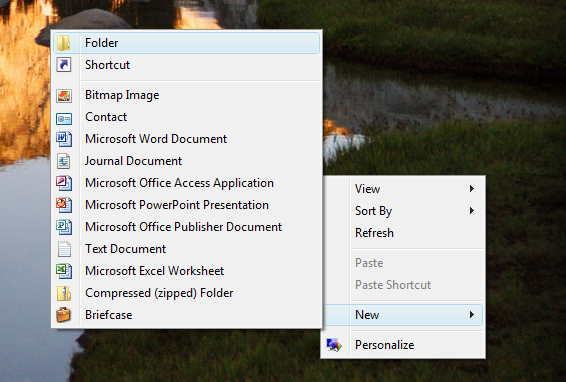
Task: Choose Refresh from the context menu
Action: tap(403, 233)
